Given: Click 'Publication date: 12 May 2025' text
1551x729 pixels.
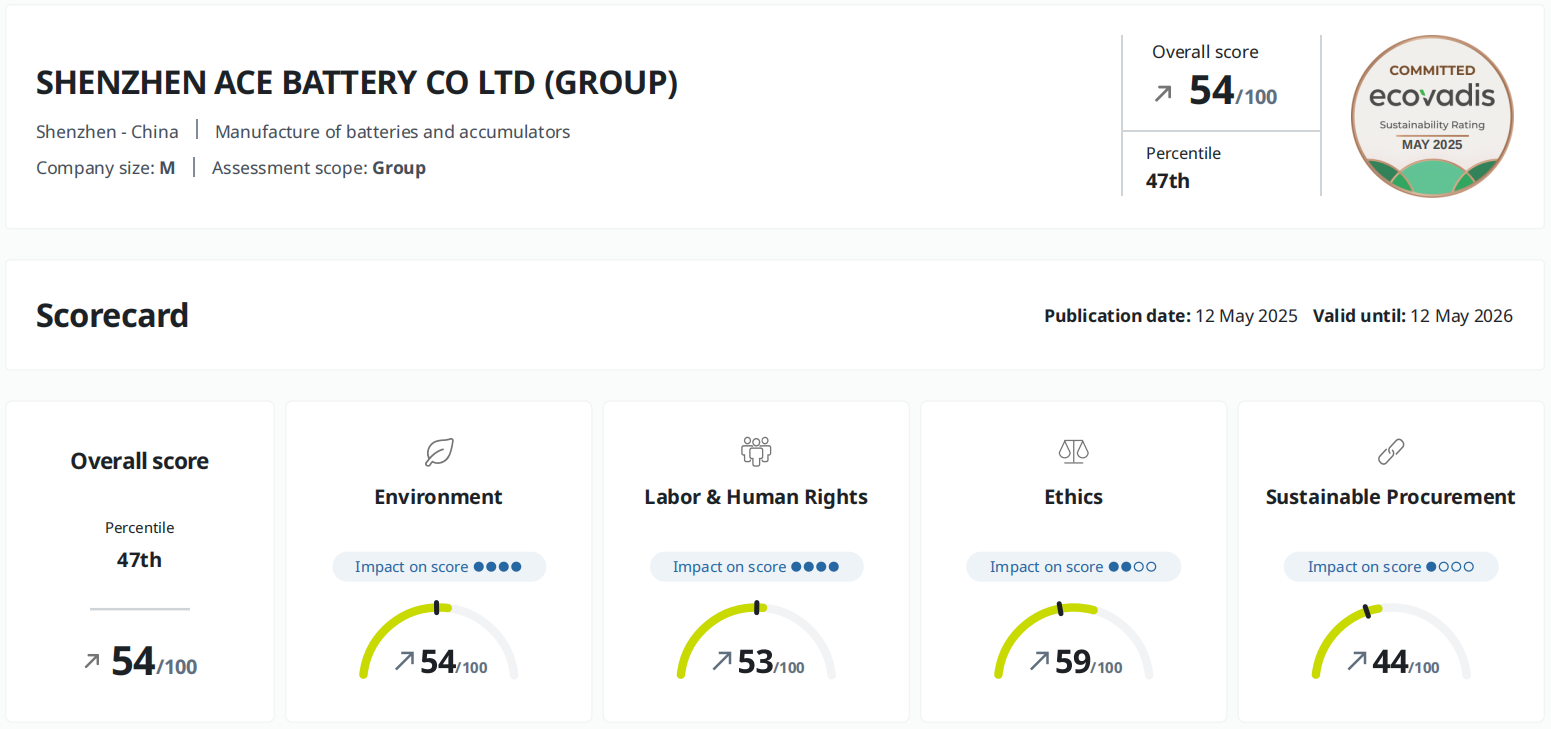Looking at the screenshot, I should click(1171, 316).
